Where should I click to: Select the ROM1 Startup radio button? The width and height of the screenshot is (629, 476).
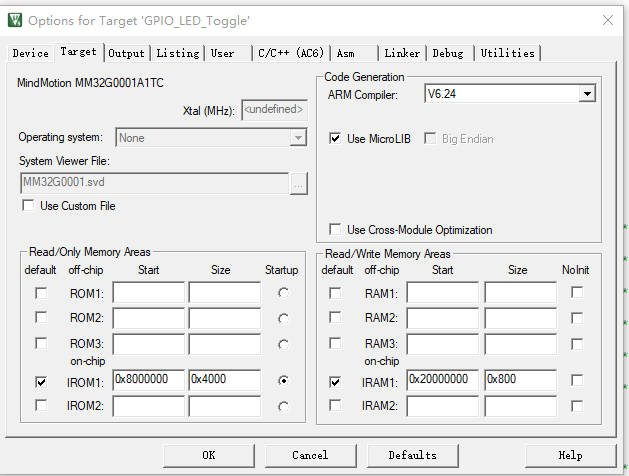coord(284,293)
